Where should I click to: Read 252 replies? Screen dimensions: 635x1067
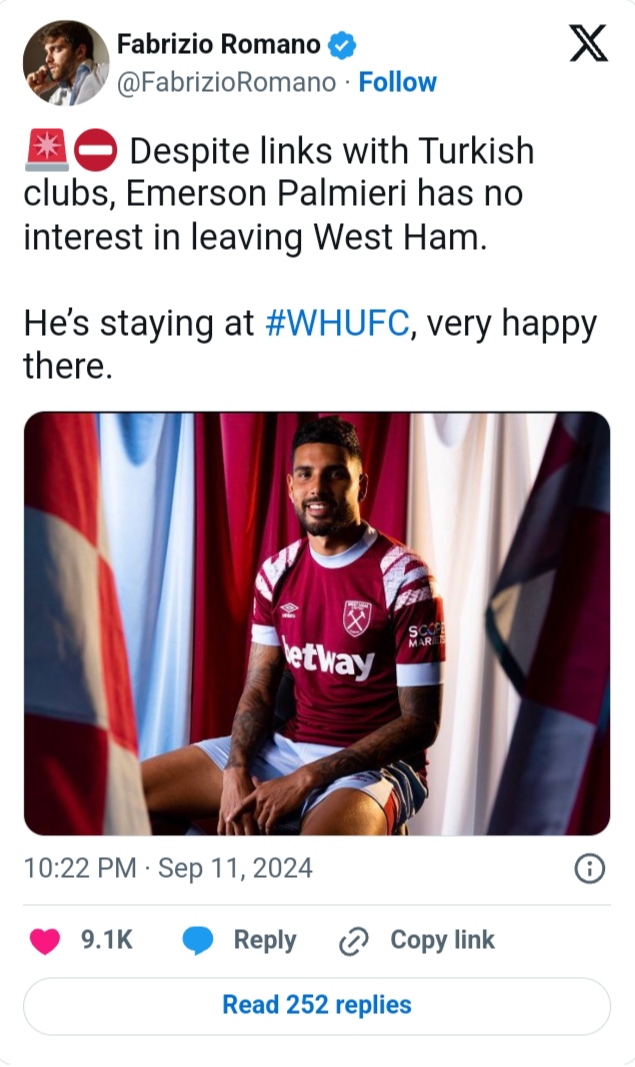click(x=317, y=1005)
